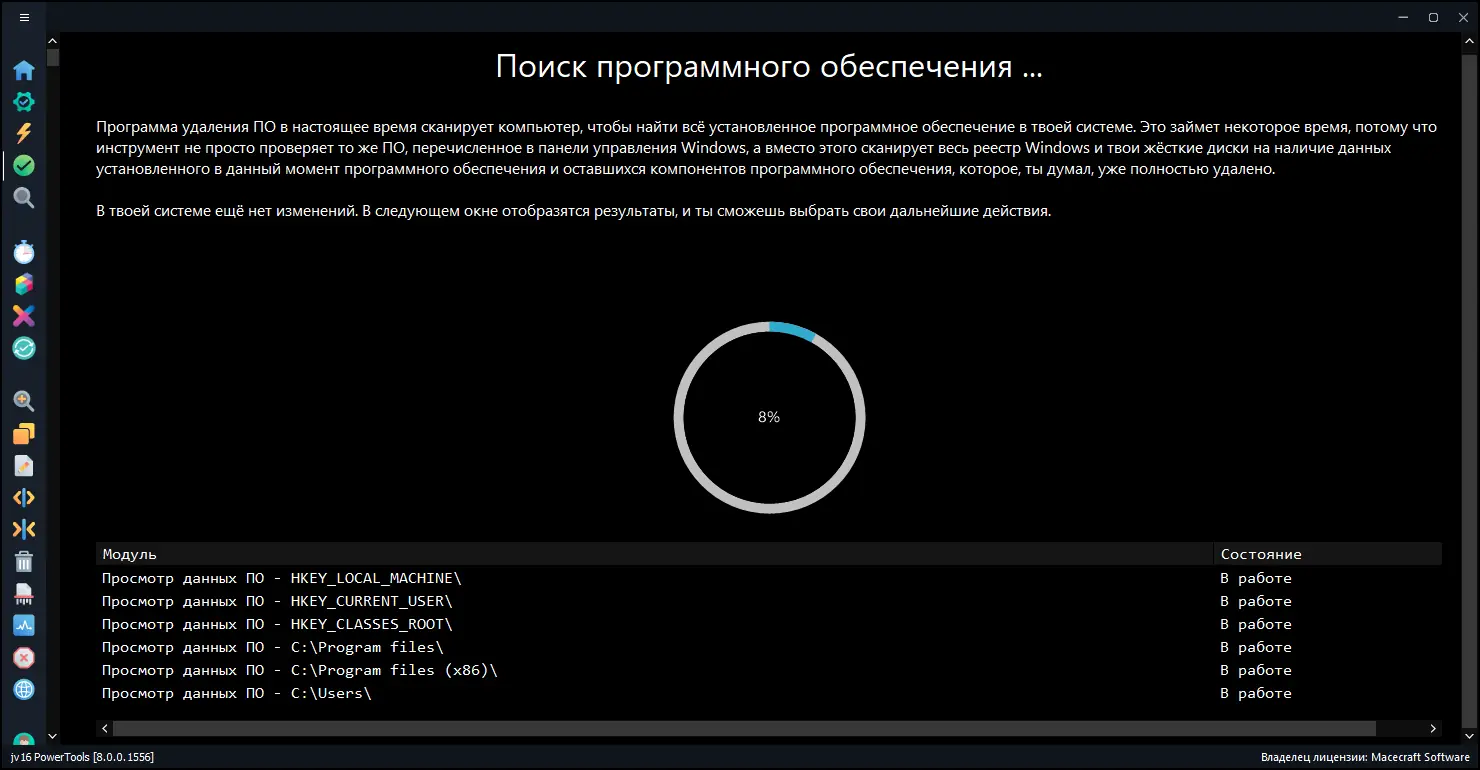The height and width of the screenshot is (770, 1480).
Task: Select the green checkmark tool in sidebar
Action: (24, 164)
